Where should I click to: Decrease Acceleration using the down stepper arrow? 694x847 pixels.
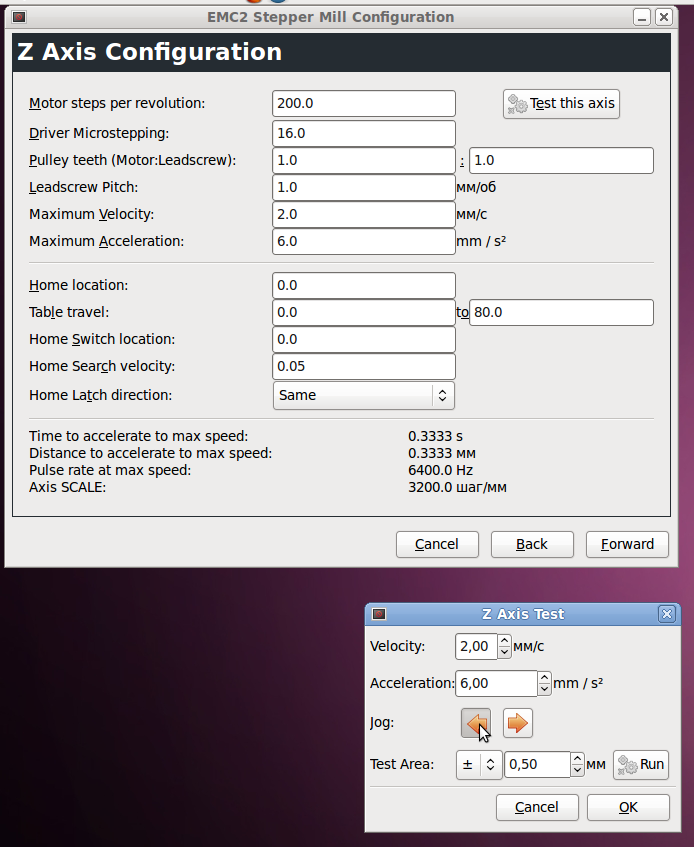(x=544, y=689)
